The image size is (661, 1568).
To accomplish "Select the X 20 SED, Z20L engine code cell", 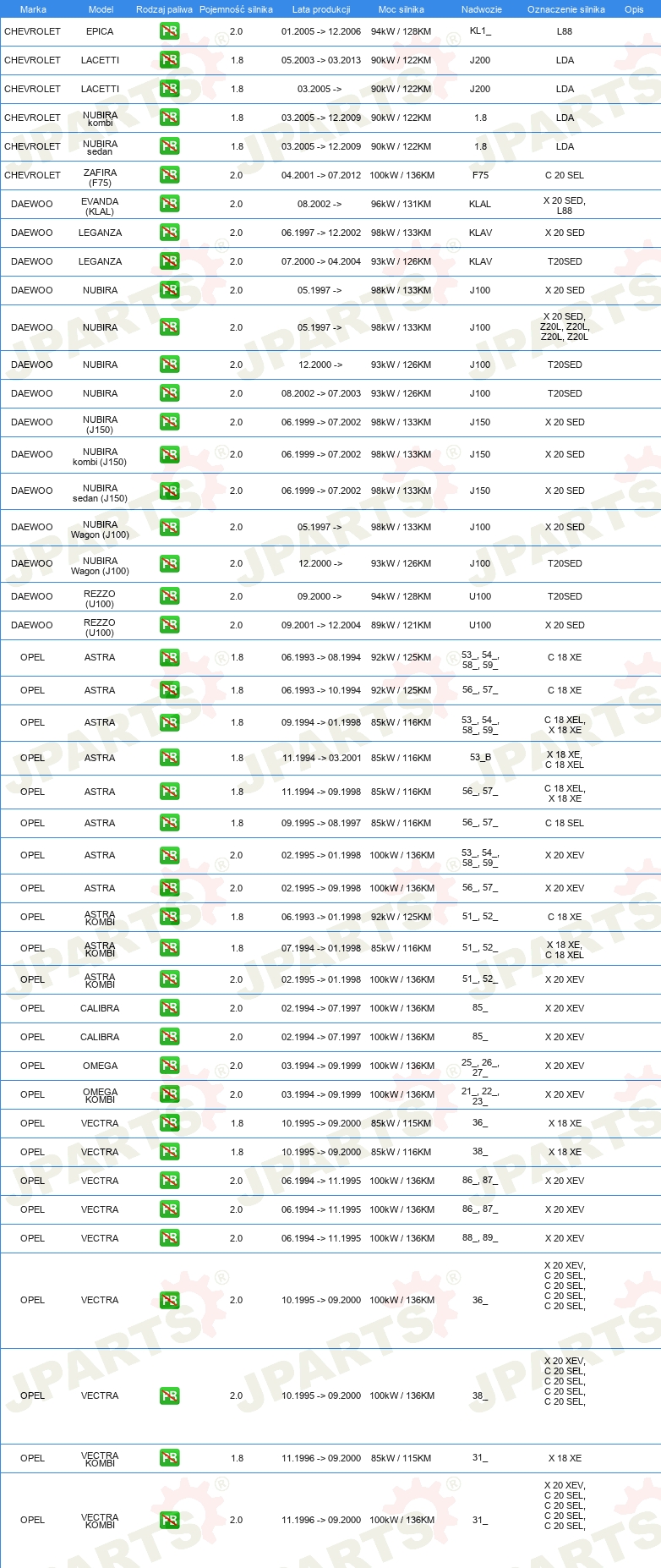I will 565,326.
